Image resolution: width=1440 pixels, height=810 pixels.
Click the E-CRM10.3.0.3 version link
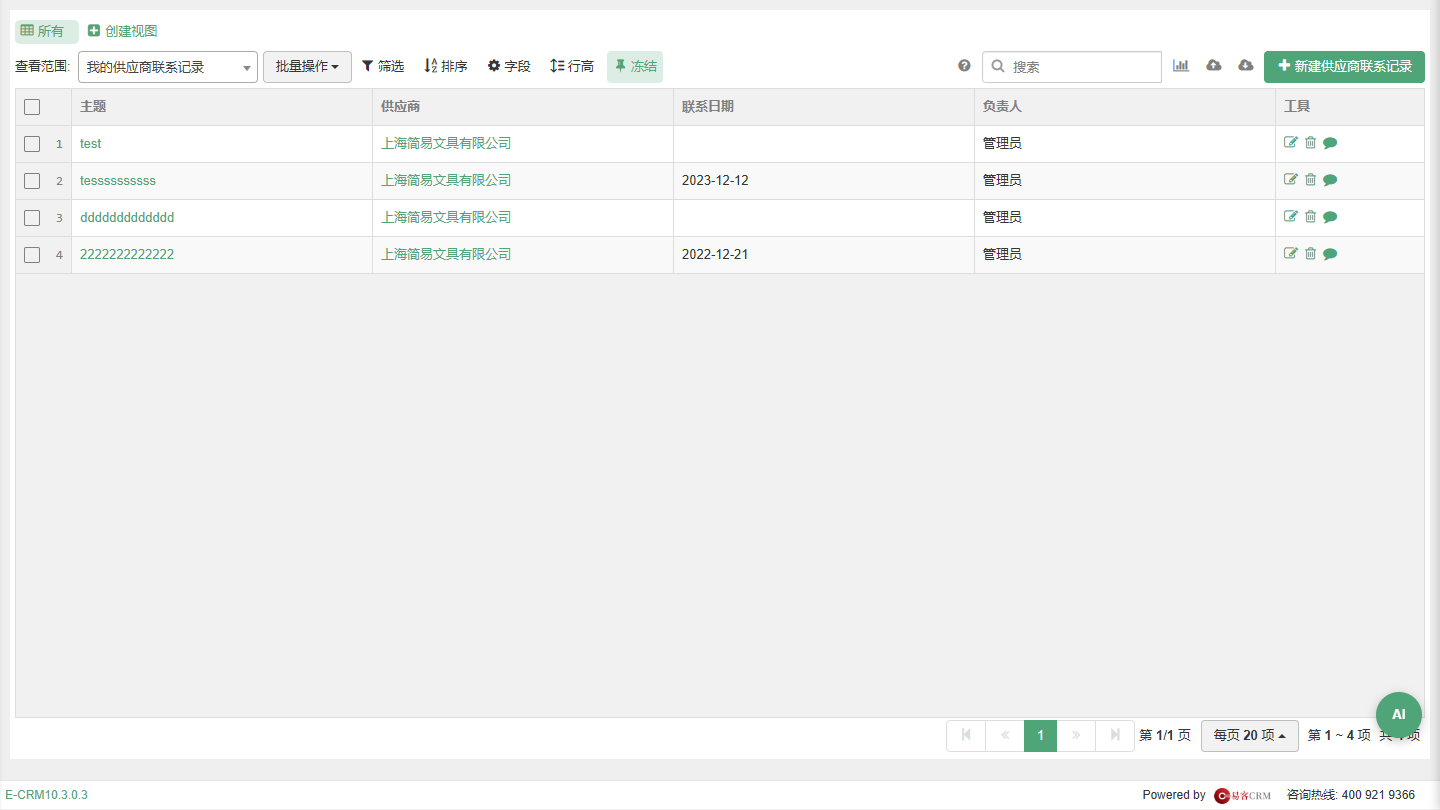click(x=46, y=795)
